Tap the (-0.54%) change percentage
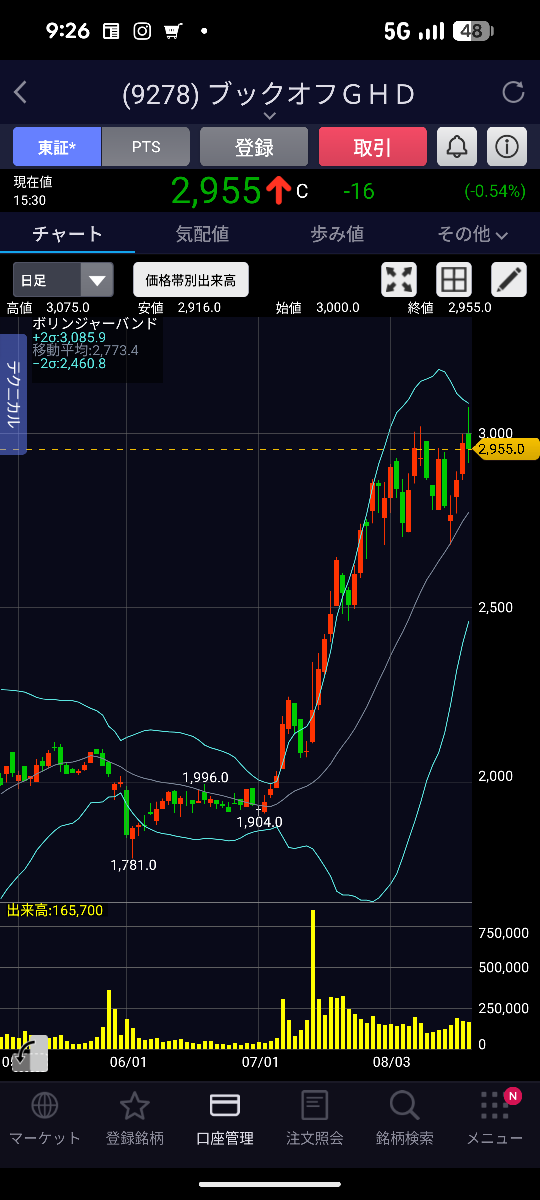Screen dimensions: 540x1200 pyautogui.click(x=494, y=190)
